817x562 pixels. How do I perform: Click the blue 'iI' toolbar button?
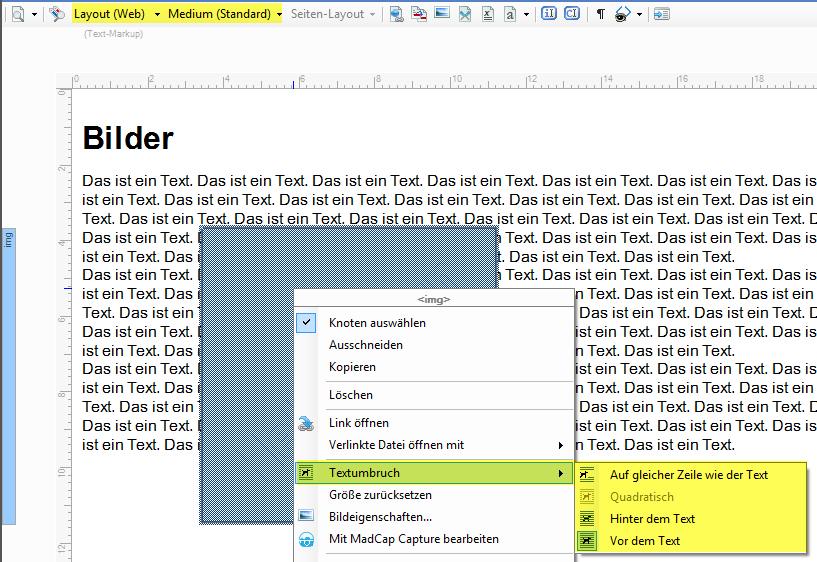point(549,14)
